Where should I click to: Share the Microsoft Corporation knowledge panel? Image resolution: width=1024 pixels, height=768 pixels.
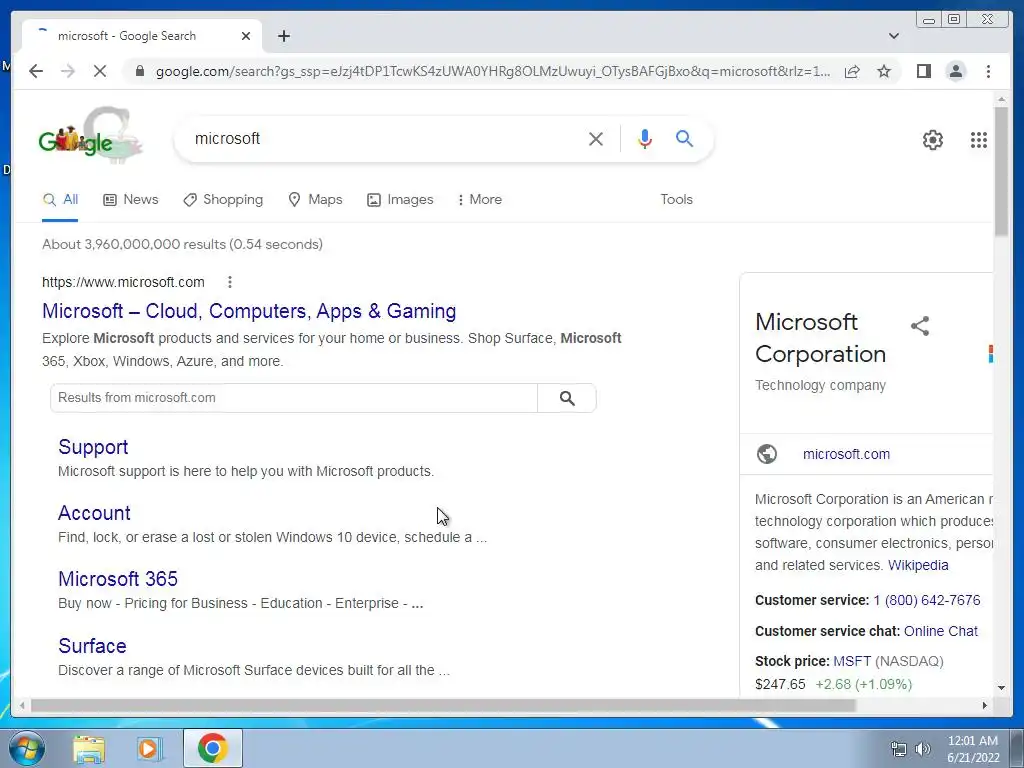(x=920, y=326)
